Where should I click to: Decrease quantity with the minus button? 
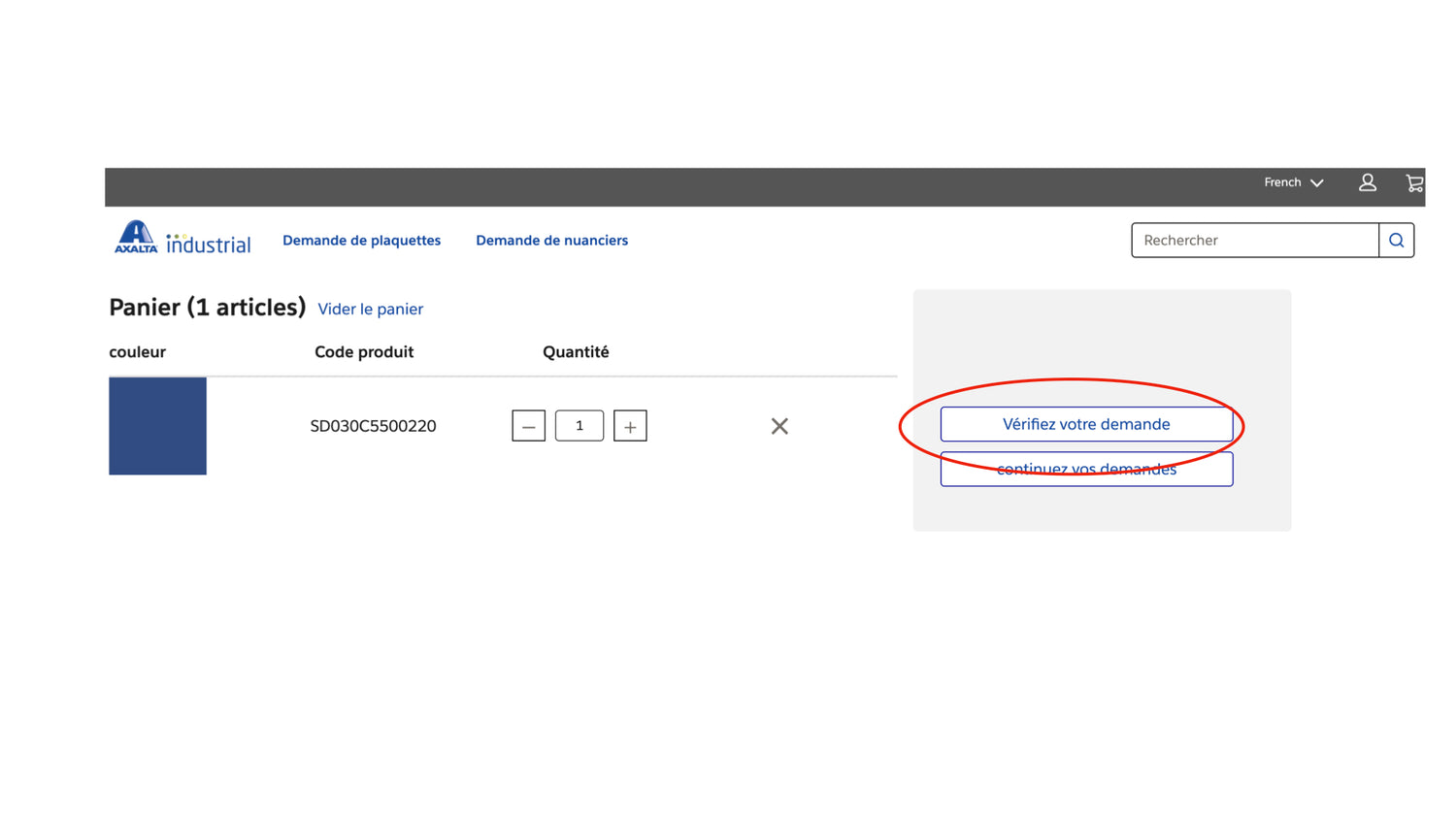(x=528, y=426)
